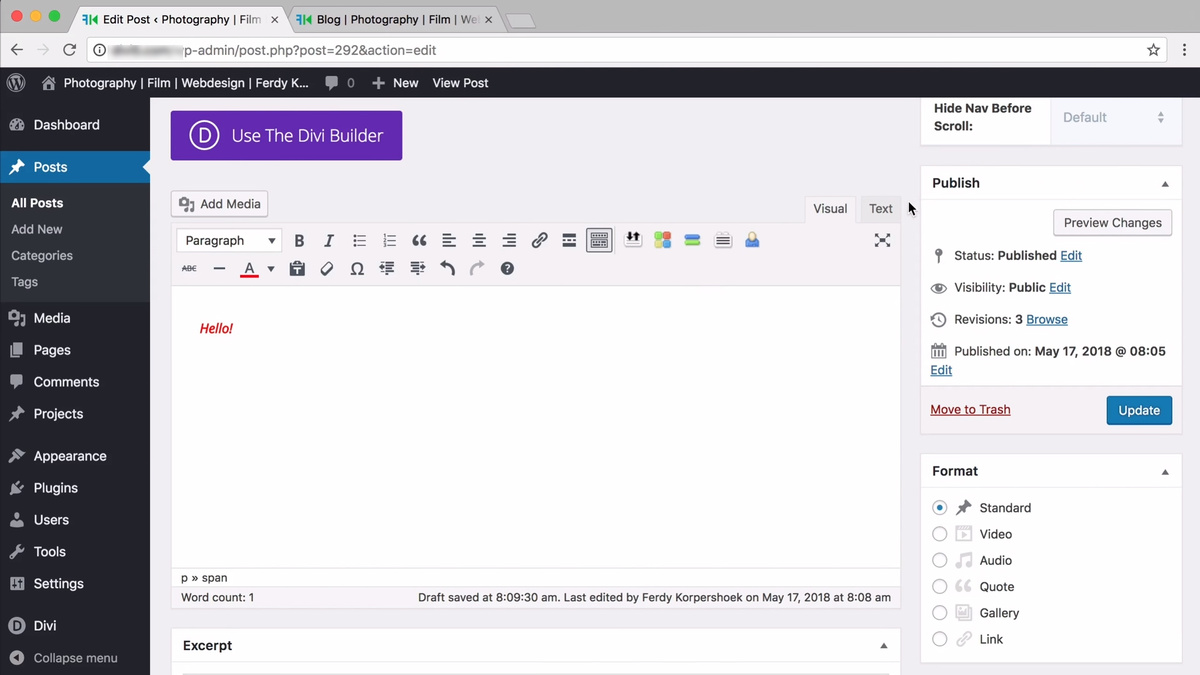1200x675 pixels.
Task: Align text right
Action: click(509, 241)
